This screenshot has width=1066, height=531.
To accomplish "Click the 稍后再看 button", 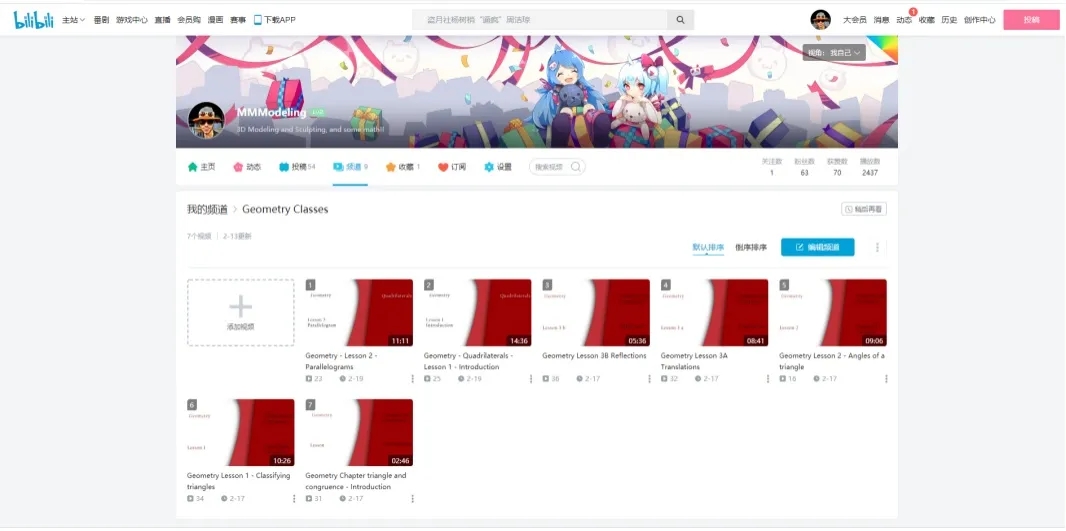I will click(x=863, y=209).
